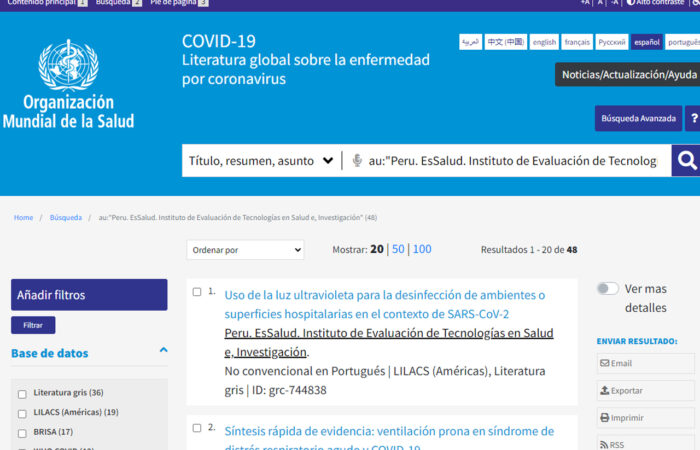Switch language to Chinese 中文

pyautogui.click(x=506, y=42)
